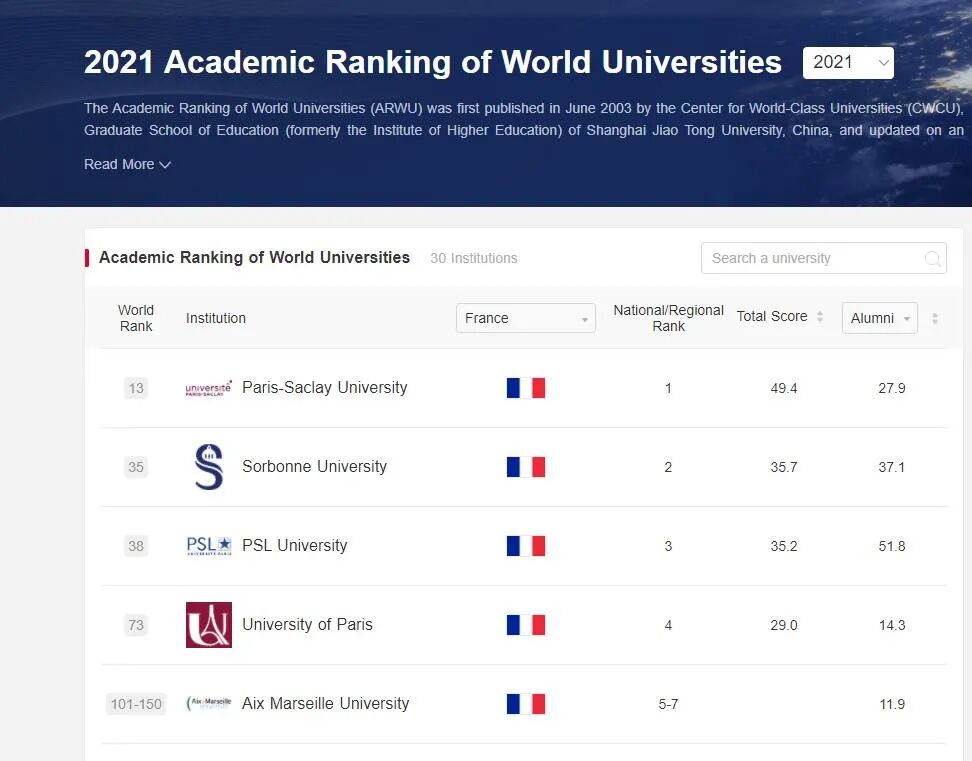
Task: Open the France country filter dropdown
Action: pyautogui.click(x=526, y=318)
